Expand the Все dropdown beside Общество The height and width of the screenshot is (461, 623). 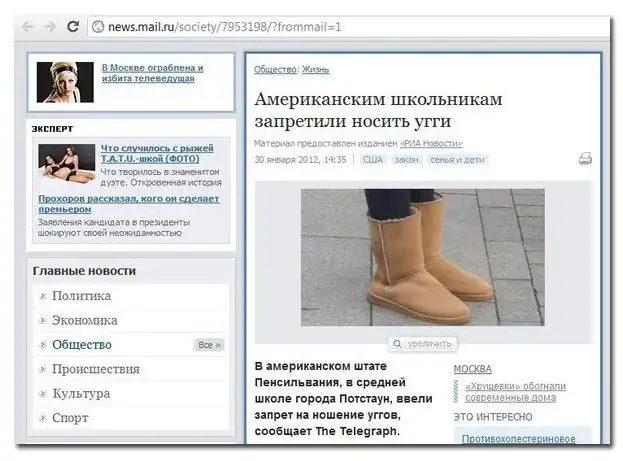point(208,345)
